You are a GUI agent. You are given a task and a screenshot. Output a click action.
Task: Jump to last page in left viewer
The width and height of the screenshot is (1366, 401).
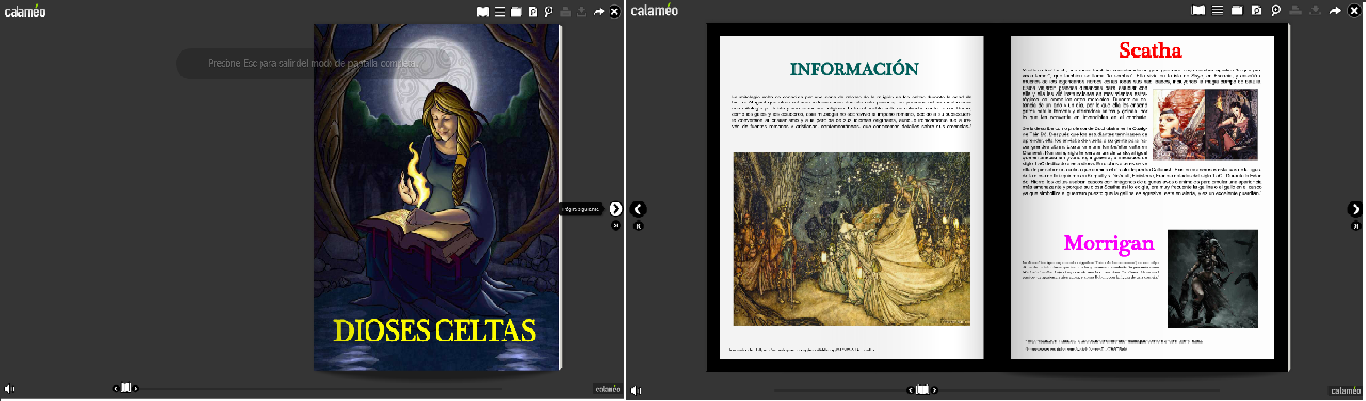coord(616,226)
